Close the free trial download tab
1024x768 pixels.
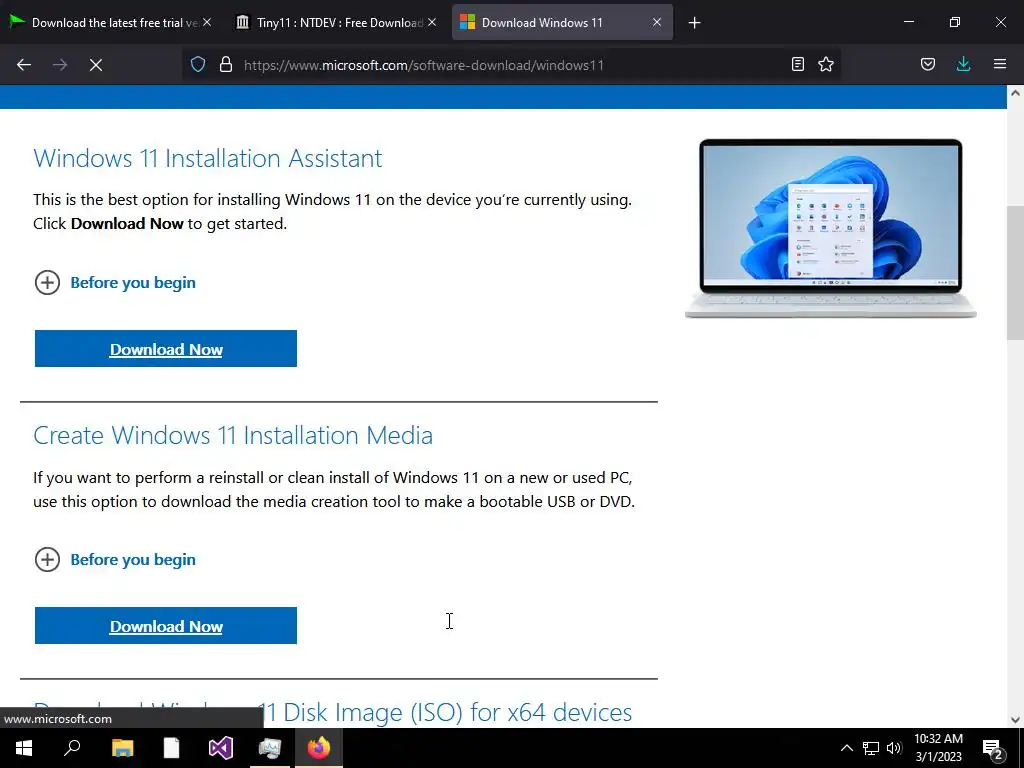(x=207, y=22)
